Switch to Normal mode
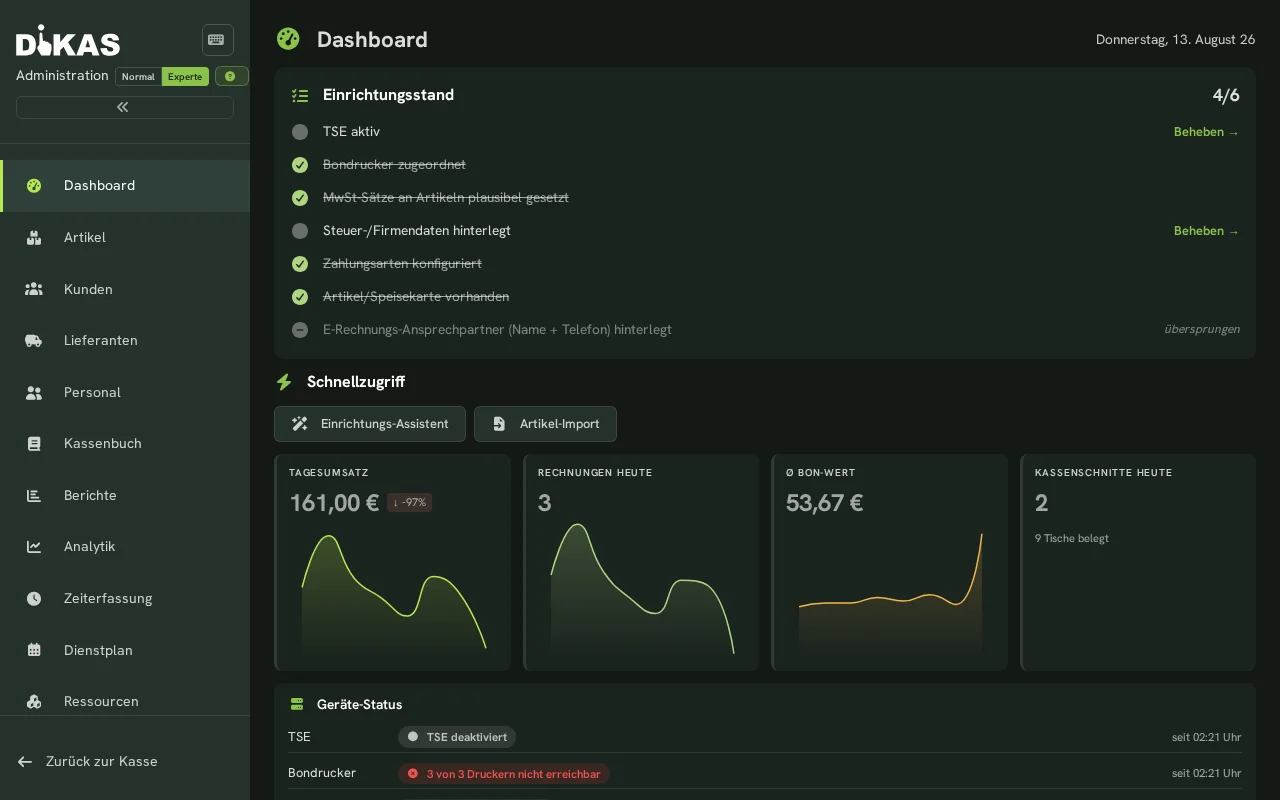Screen dimensions: 1280x800 [x=138, y=76]
